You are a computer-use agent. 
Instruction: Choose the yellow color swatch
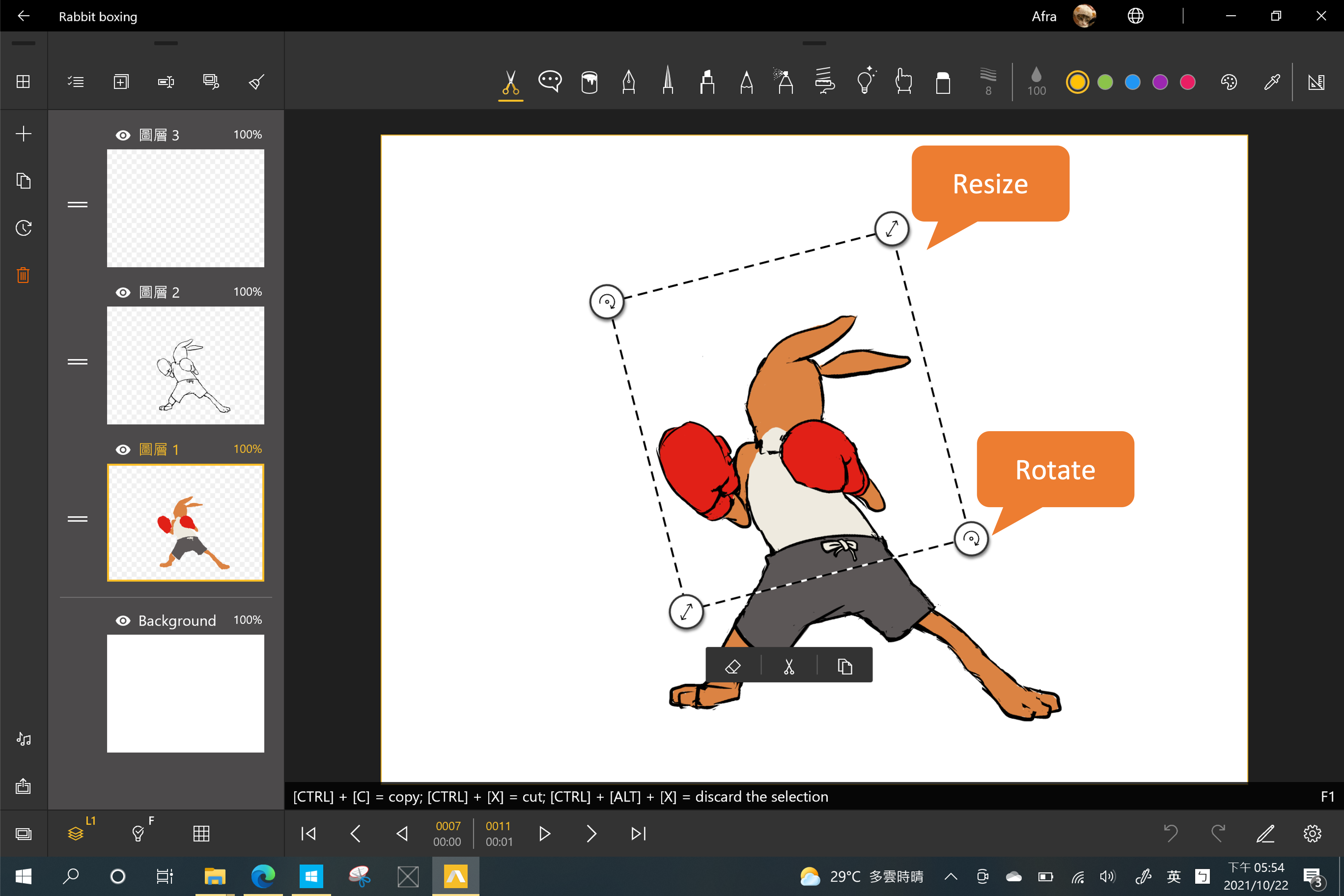(1077, 82)
